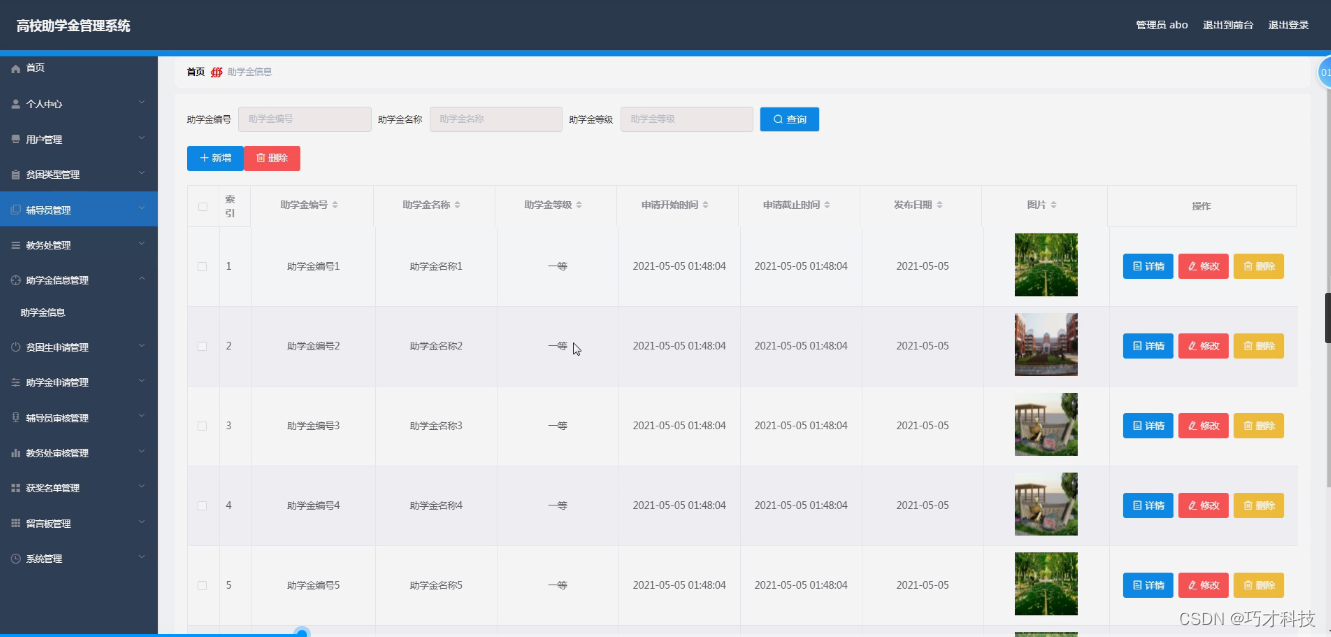Click the pencil 修改 icon on row 2
This screenshot has width=1331, height=637.
pyautogui.click(x=1191, y=345)
